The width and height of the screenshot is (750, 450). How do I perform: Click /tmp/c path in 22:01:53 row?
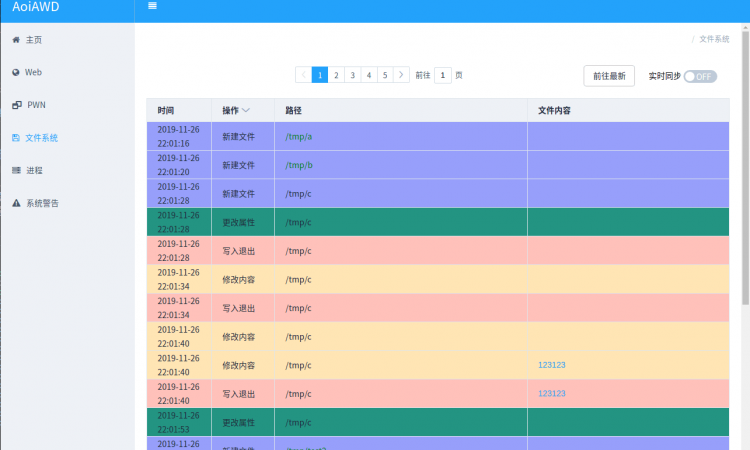(298, 423)
